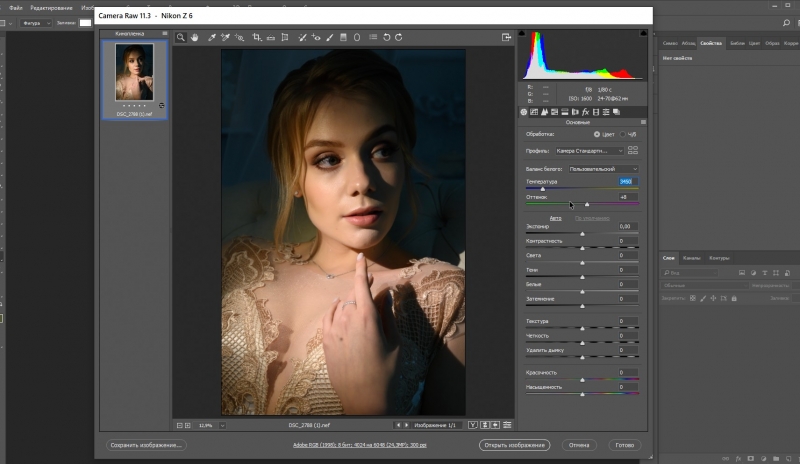The image size is (800, 464).
Task: Open the Tone Curve panel tab
Action: (535, 112)
